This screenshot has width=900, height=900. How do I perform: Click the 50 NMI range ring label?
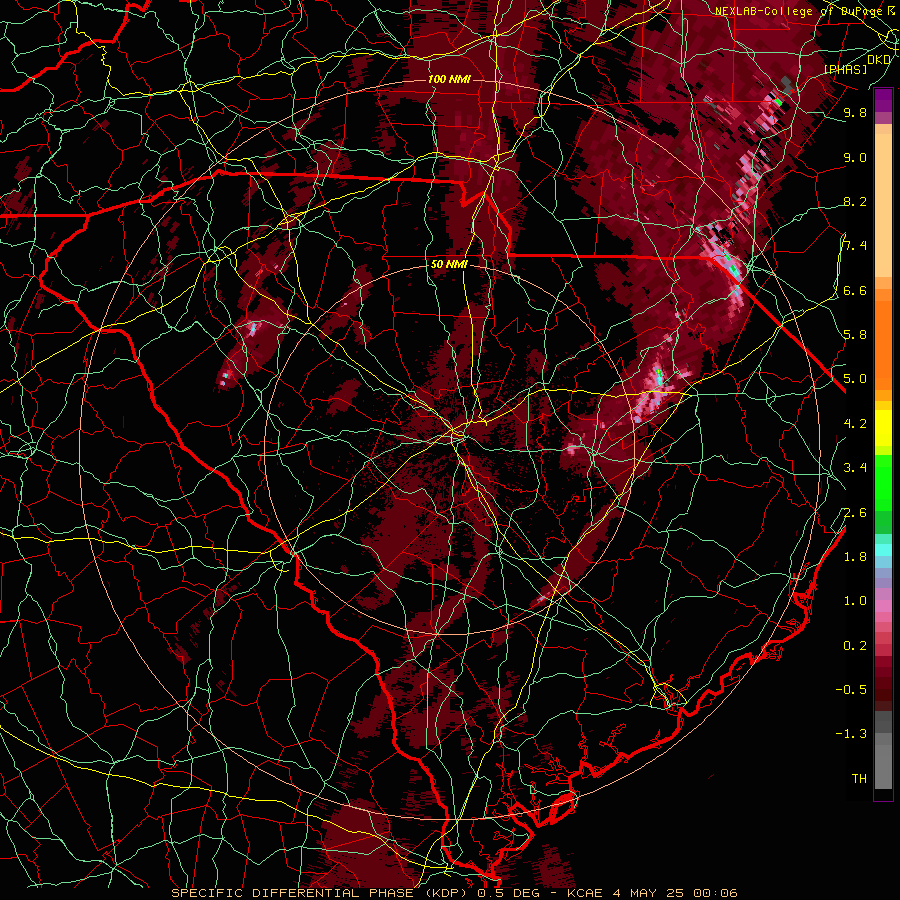[x=449, y=264]
